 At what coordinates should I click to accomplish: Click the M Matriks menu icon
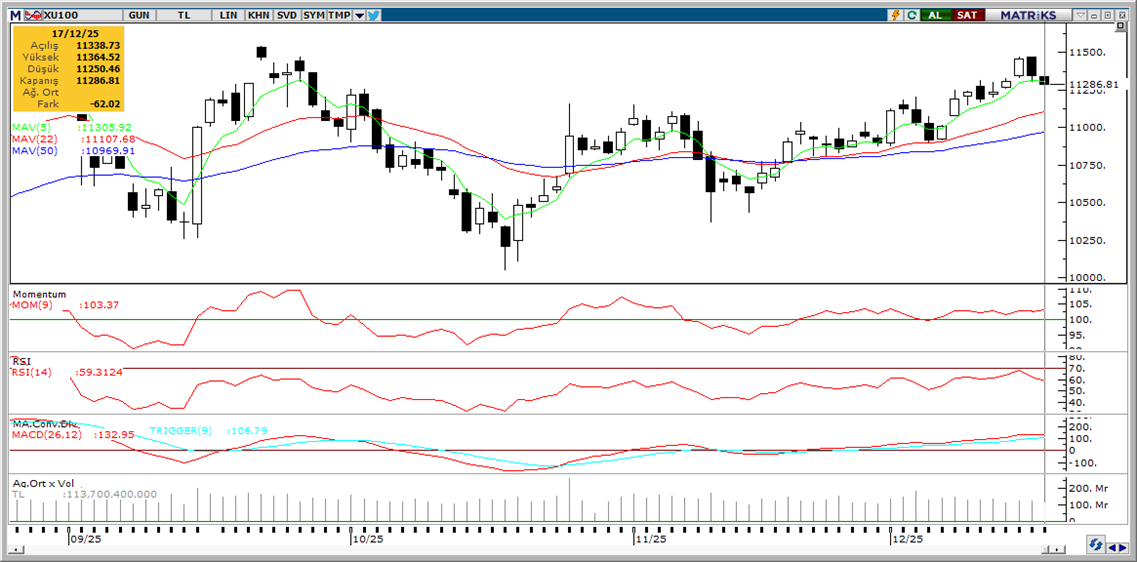point(15,15)
